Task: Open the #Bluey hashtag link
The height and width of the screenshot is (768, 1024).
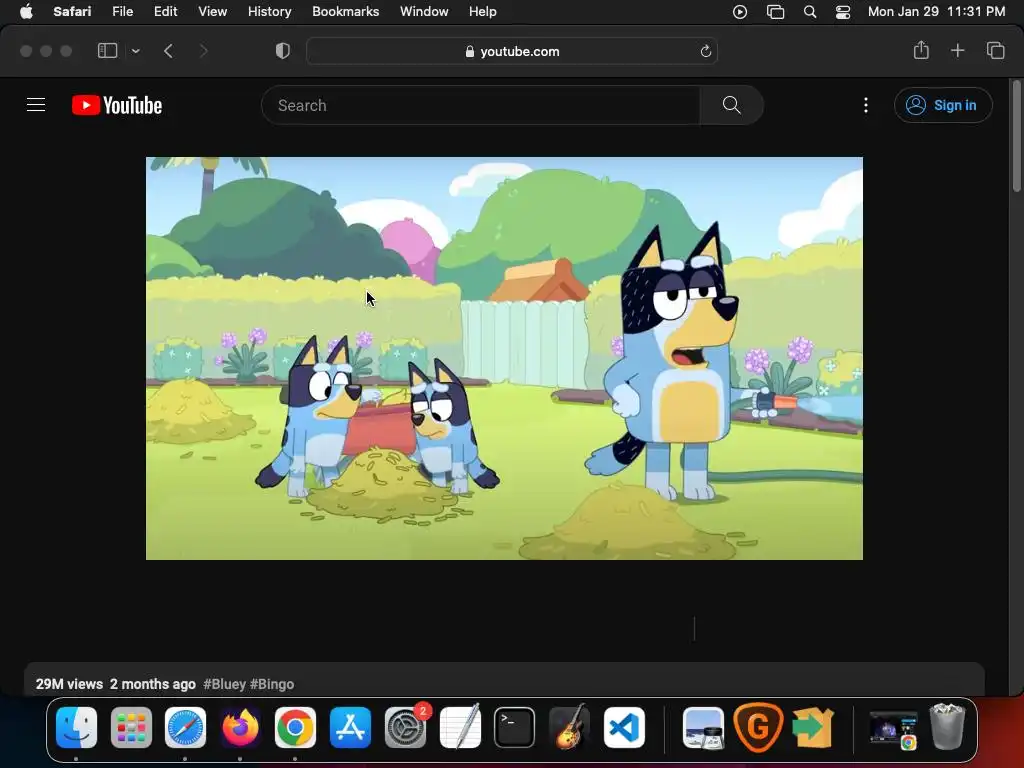Action: (224, 684)
